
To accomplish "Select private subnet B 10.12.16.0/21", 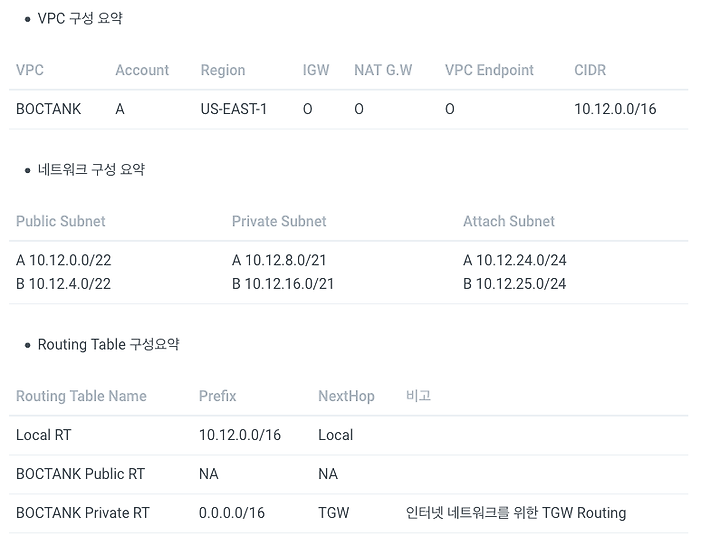I will (283, 284).
